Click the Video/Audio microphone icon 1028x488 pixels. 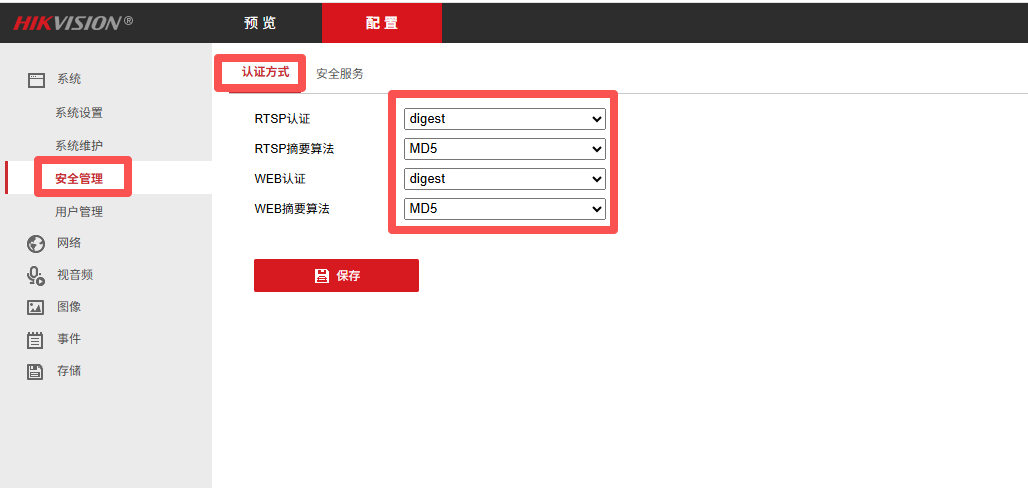36,276
